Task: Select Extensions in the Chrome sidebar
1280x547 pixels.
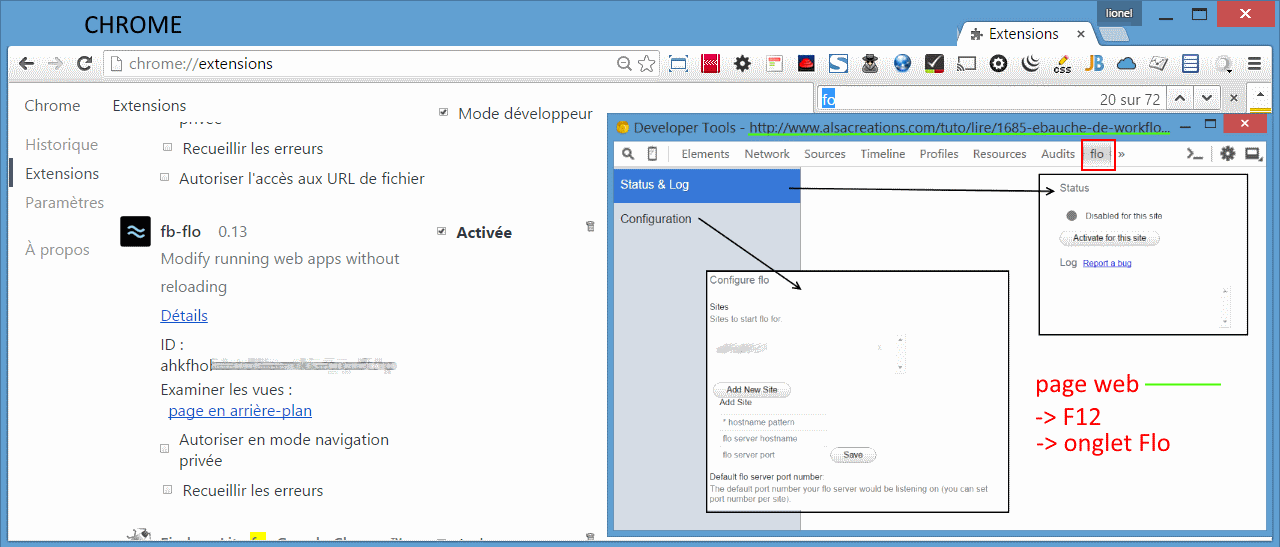Action: click(62, 173)
